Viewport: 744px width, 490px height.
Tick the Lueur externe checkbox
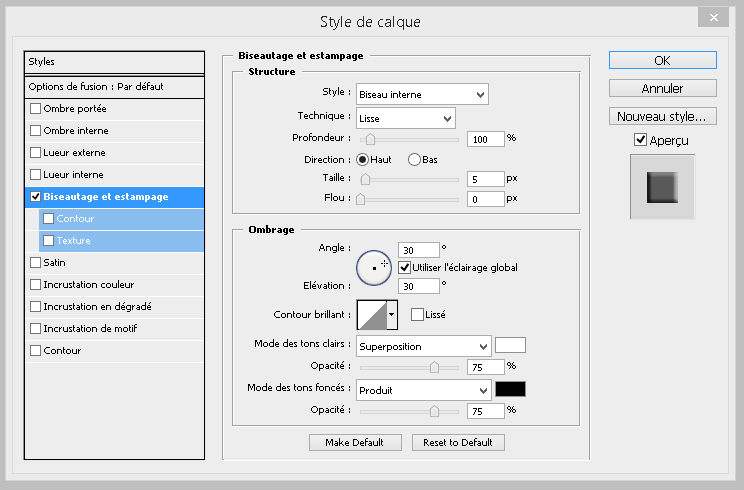click(x=35, y=153)
